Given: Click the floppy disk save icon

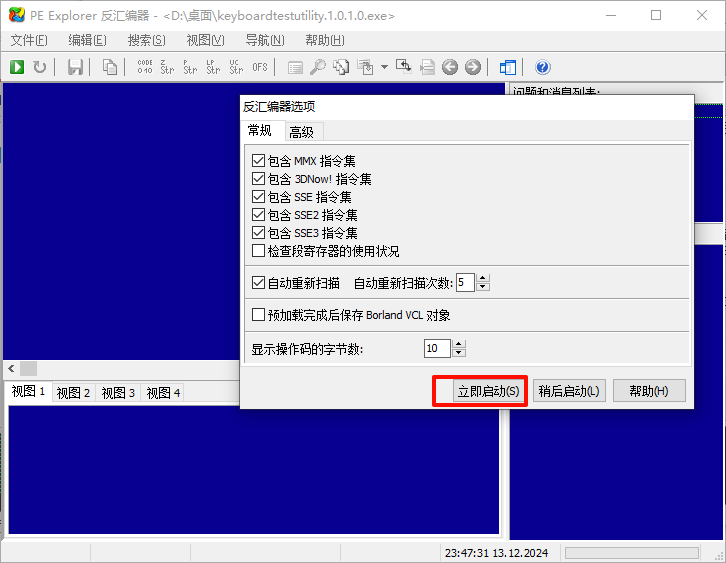Looking at the screenshot, I should (75, 67).
